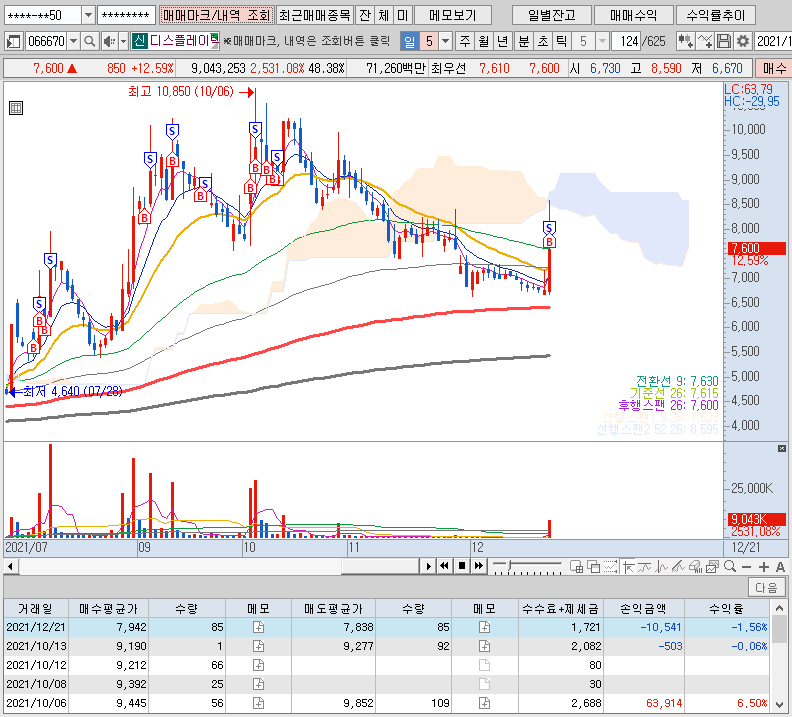Click the save diskette icon in chart toolbar
This screenshot has height=717, width=792.
click(x=724, y=41)
